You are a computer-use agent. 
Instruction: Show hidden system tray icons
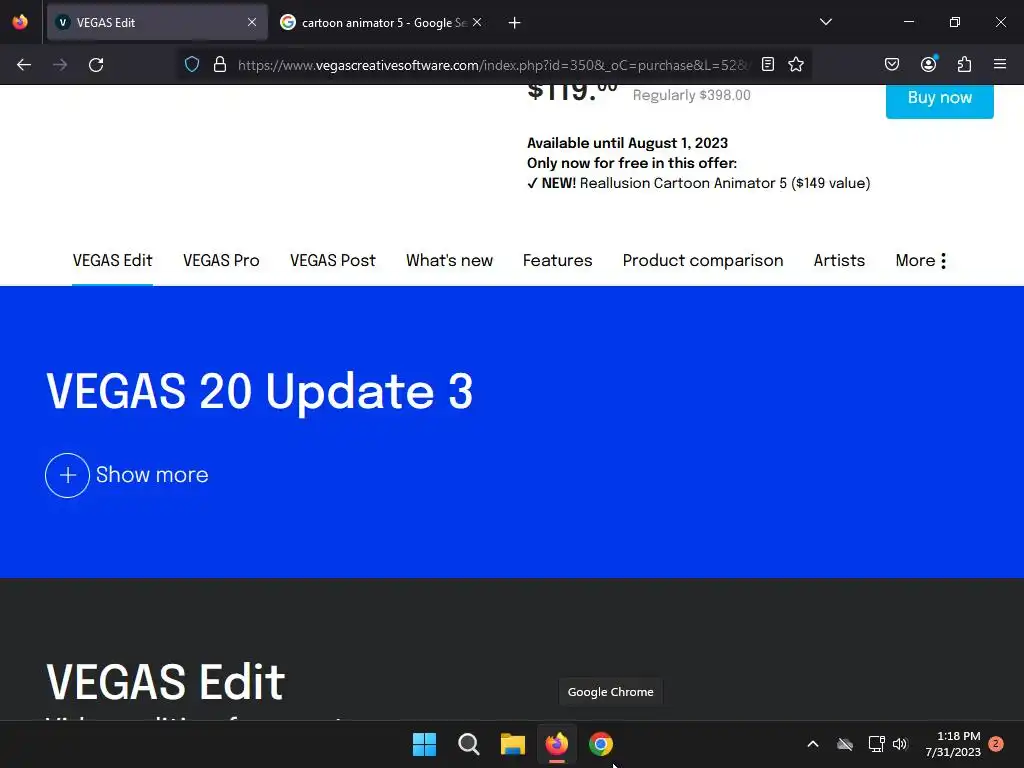(813, 744)
